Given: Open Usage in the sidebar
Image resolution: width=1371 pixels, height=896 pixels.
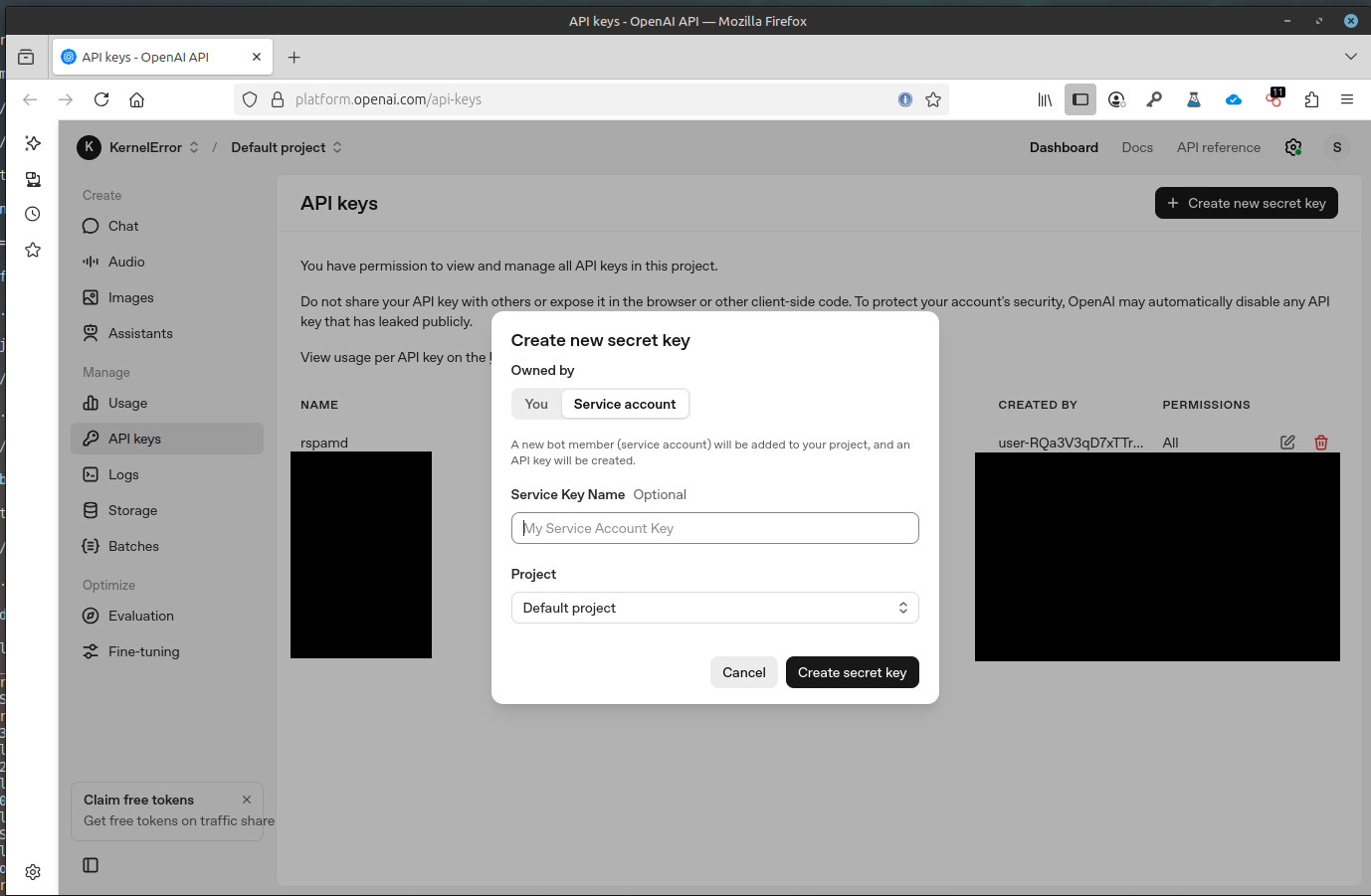Looking at the screenshot, I should pos(127,403).
